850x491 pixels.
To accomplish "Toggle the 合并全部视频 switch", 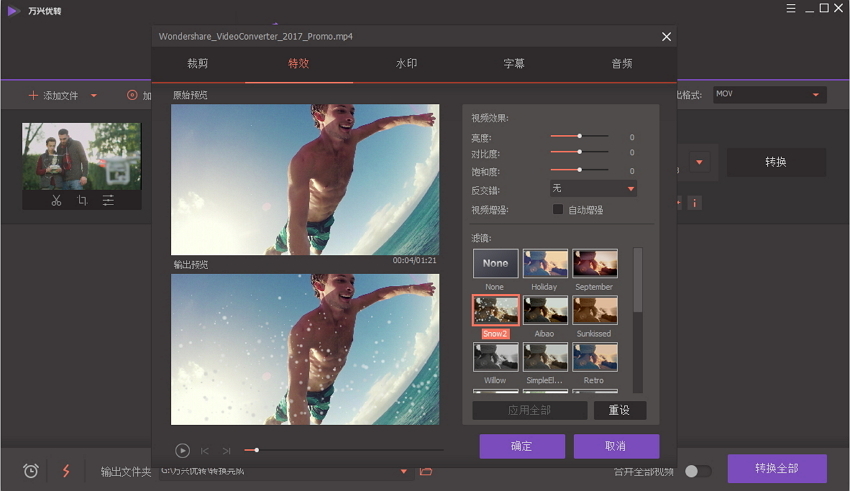I will [697, 471].
